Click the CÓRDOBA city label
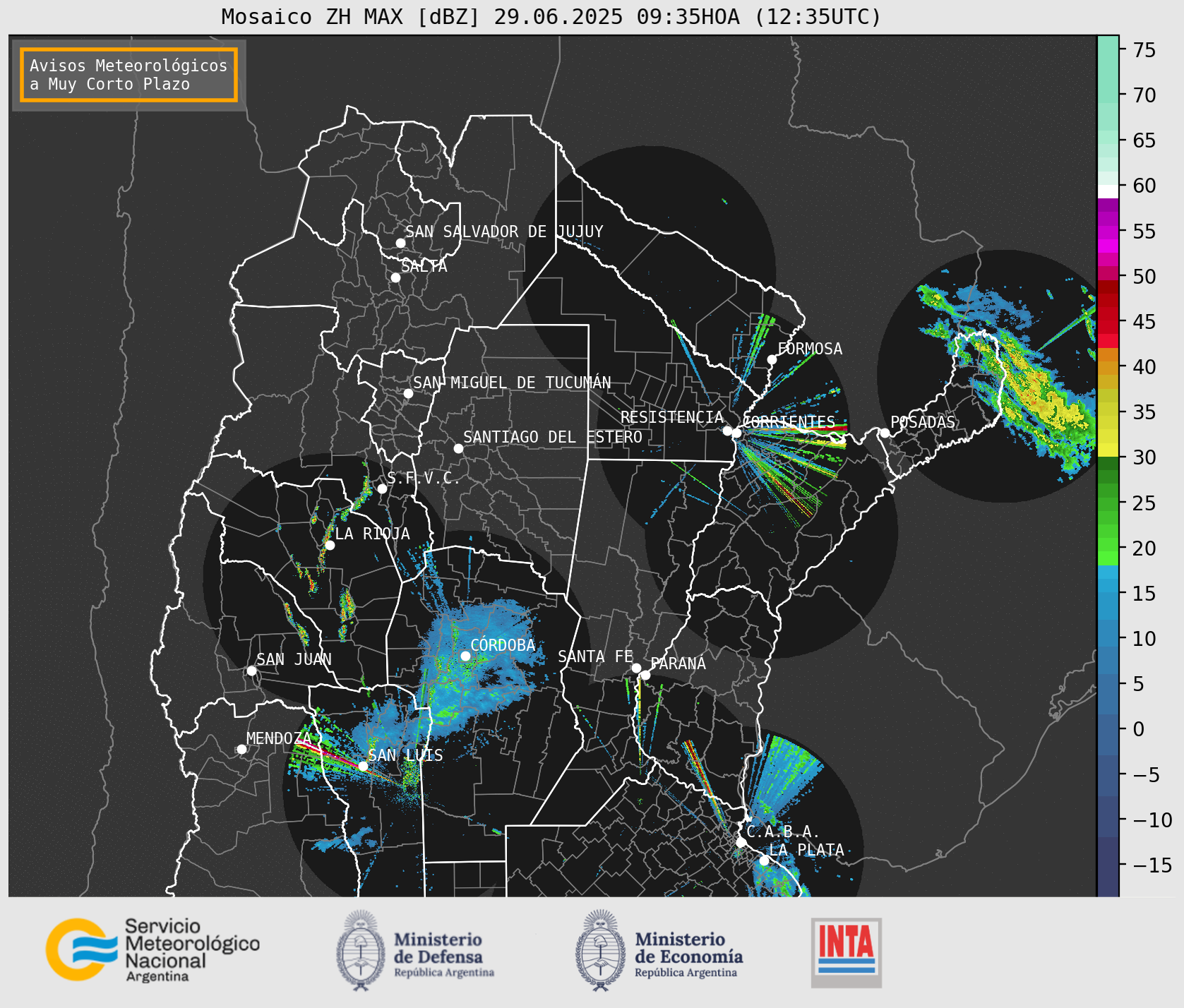Image resolution: width=1184 pixels, height=1008 pixels. pos(503,645)
